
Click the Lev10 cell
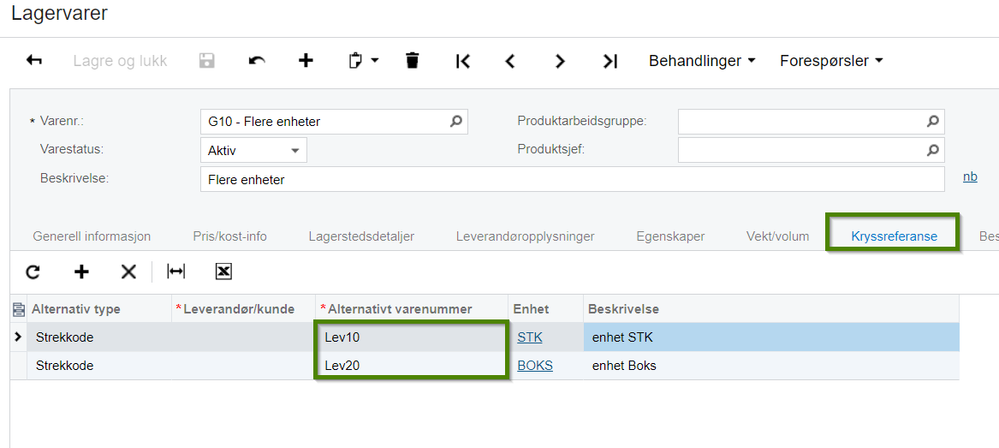[412, 337]
